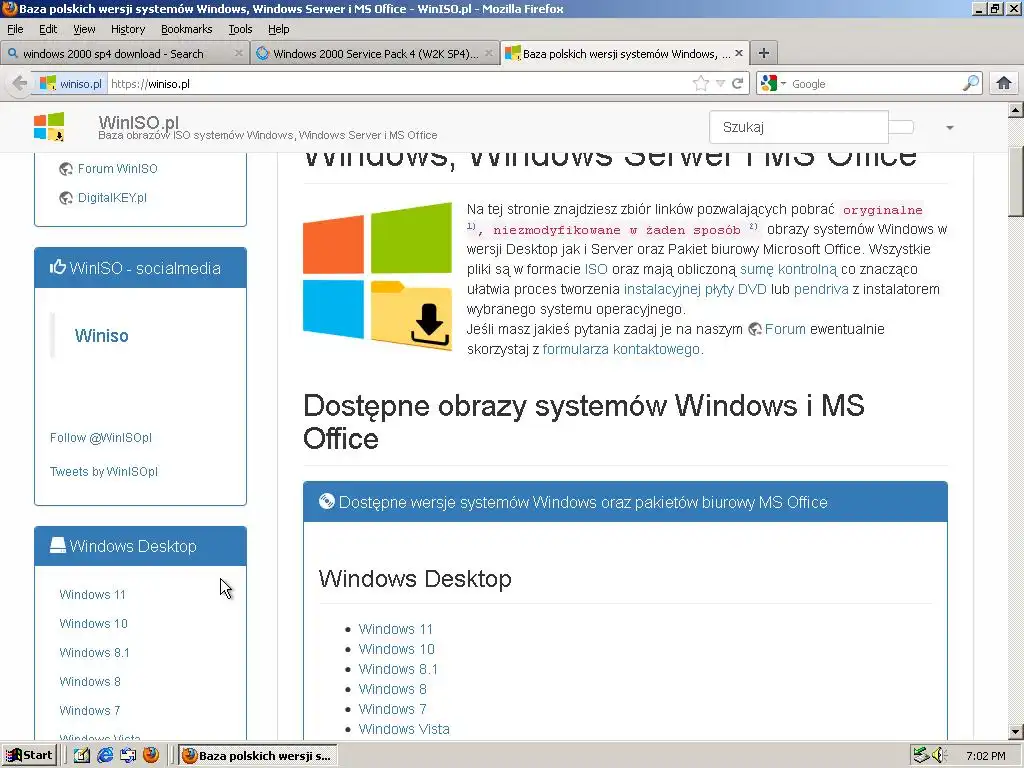1024x768 pixels.
Task: Open the Bookmarks menu
Action: pos(187,29)
